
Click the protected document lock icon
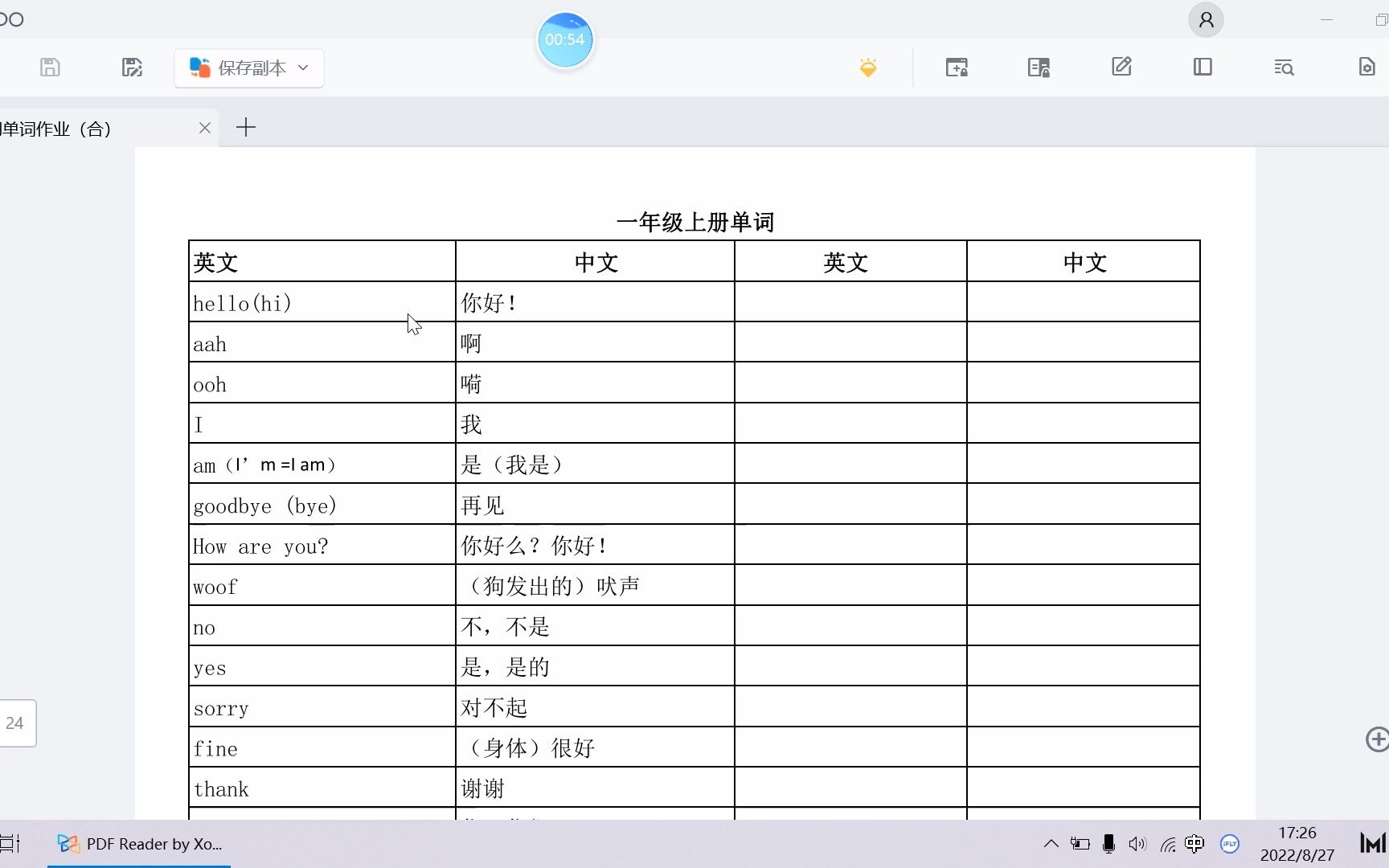point(1039,68)
